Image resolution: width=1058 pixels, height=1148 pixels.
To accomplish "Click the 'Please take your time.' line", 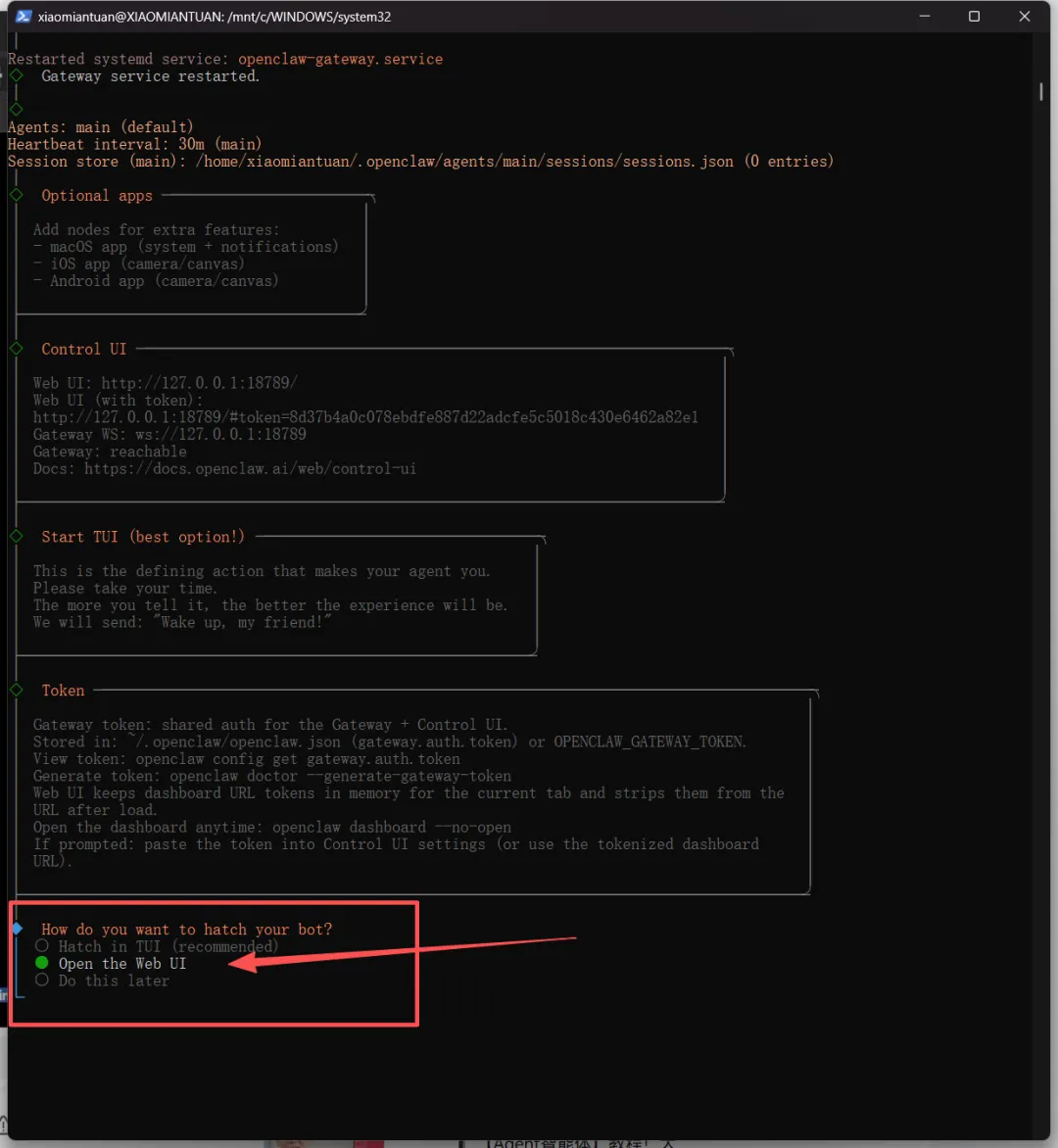I will 124,589.
